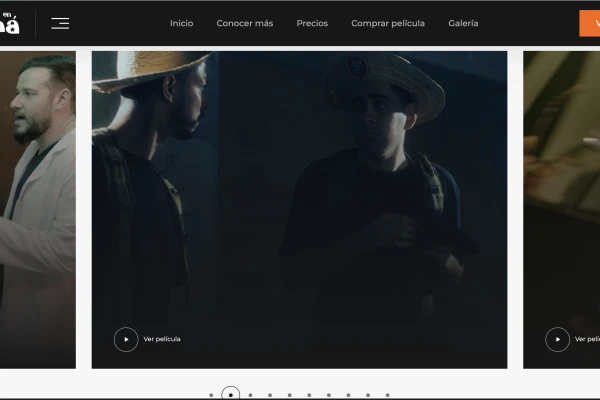The height and width of the screenshot is (400, 600).
Task: Jump to the eighth carousel dot
Action: coord(348,395)
